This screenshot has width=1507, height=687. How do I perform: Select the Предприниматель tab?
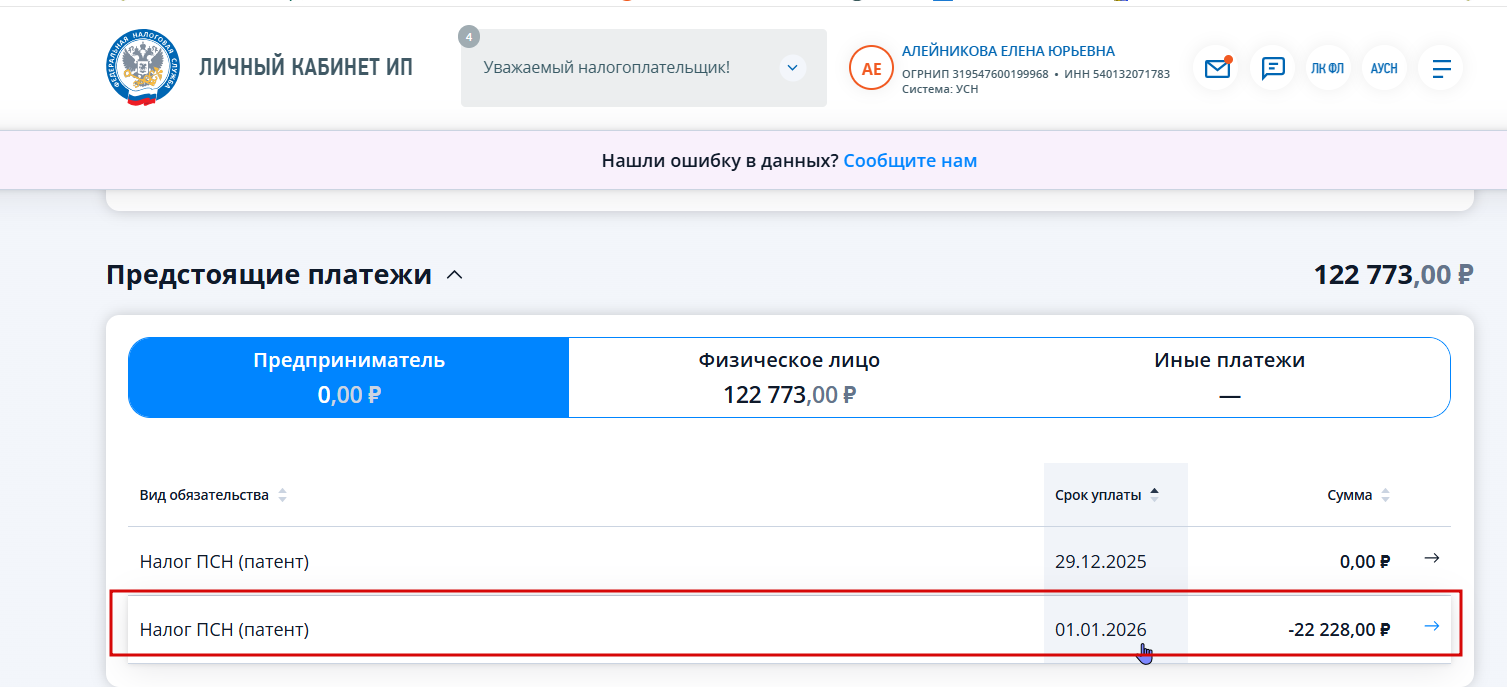349,377
